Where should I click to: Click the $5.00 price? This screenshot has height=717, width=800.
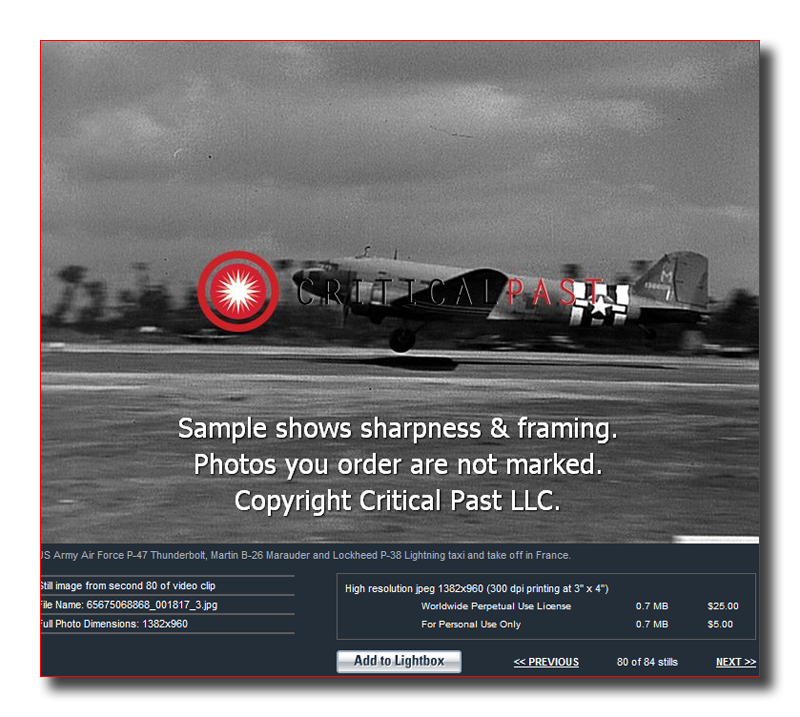click(x=720, y=624)
